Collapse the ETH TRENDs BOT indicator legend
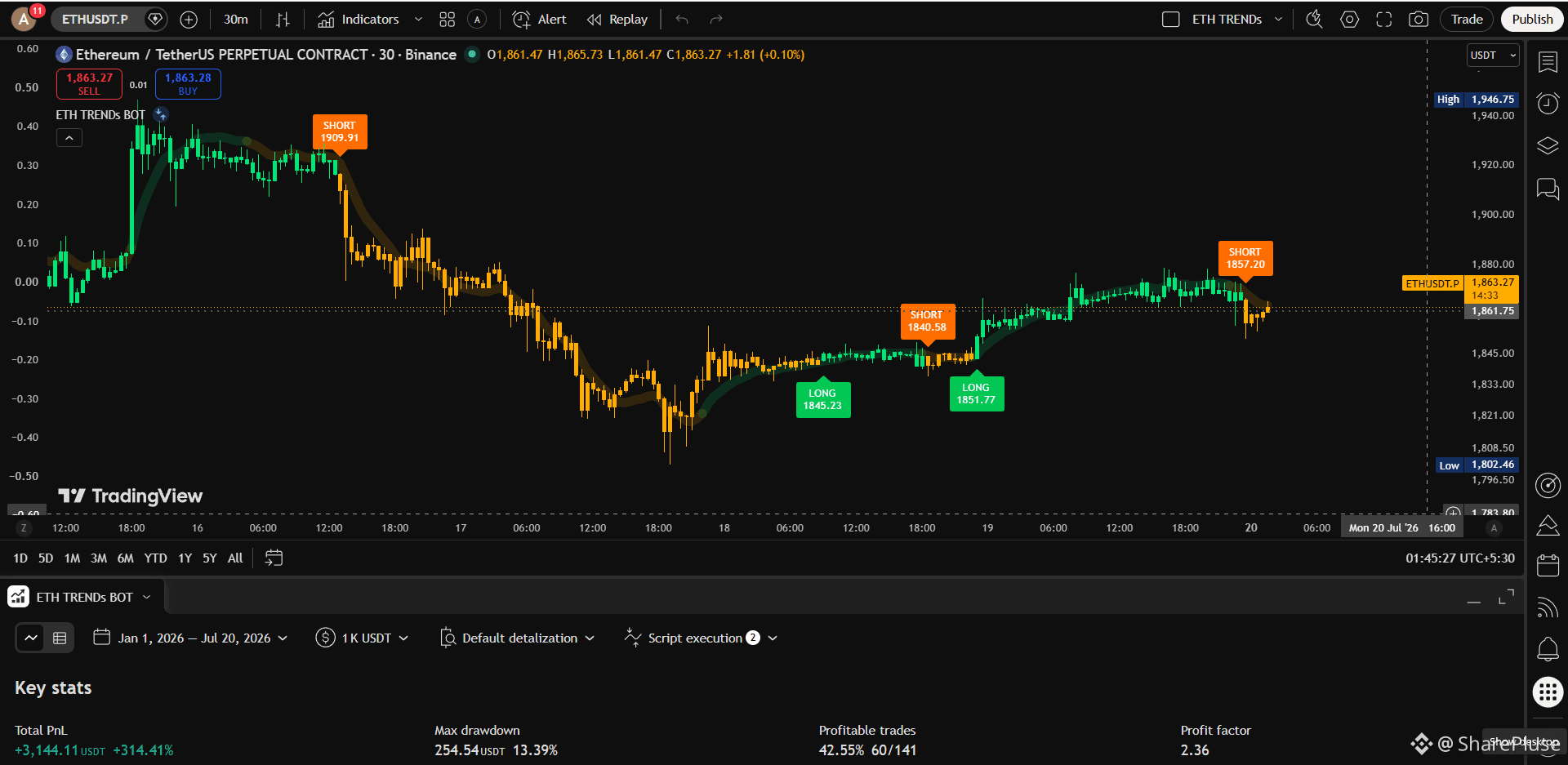The height and width of the screenshot is (765, 1568). 69,138
